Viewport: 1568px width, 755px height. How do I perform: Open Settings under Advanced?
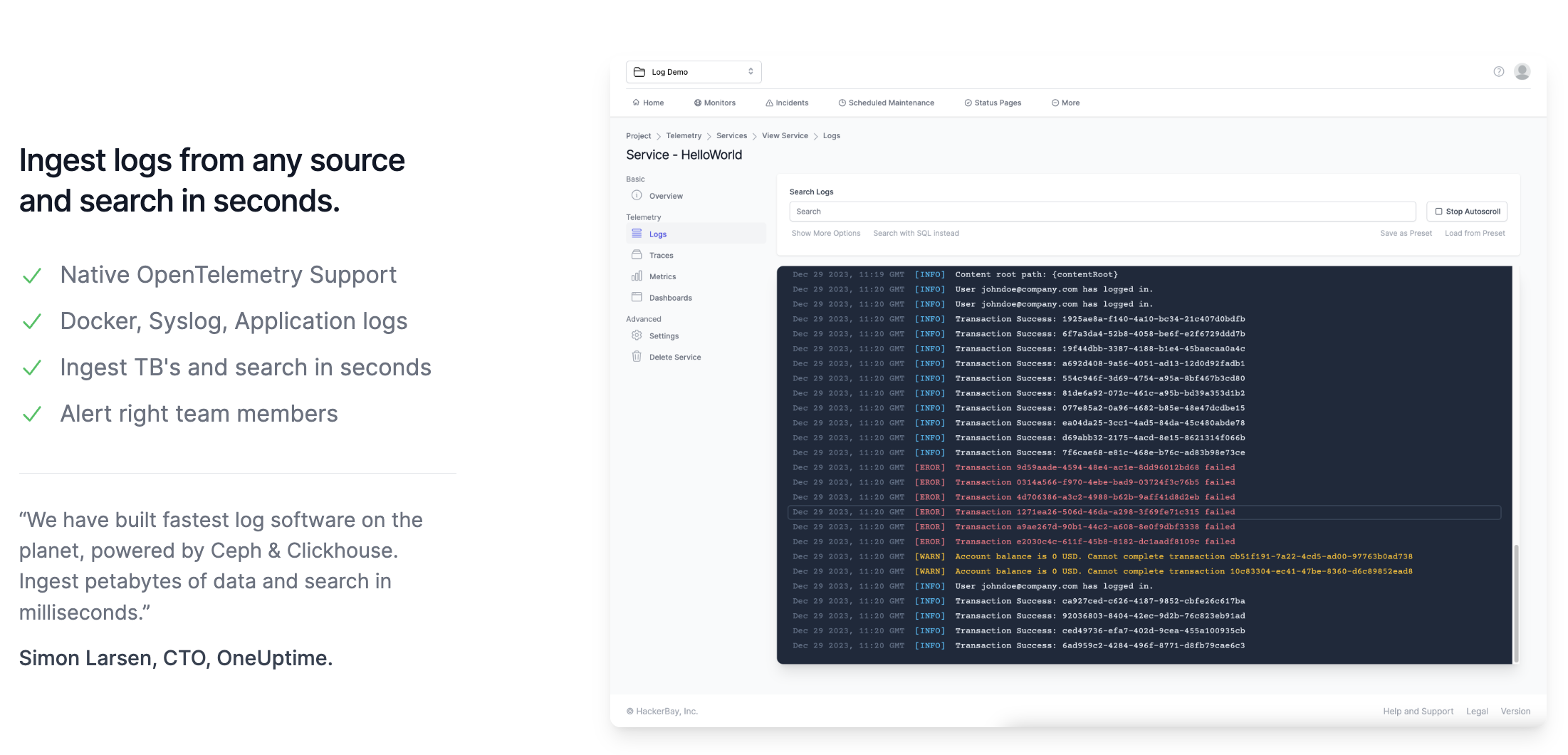point(637,335)
